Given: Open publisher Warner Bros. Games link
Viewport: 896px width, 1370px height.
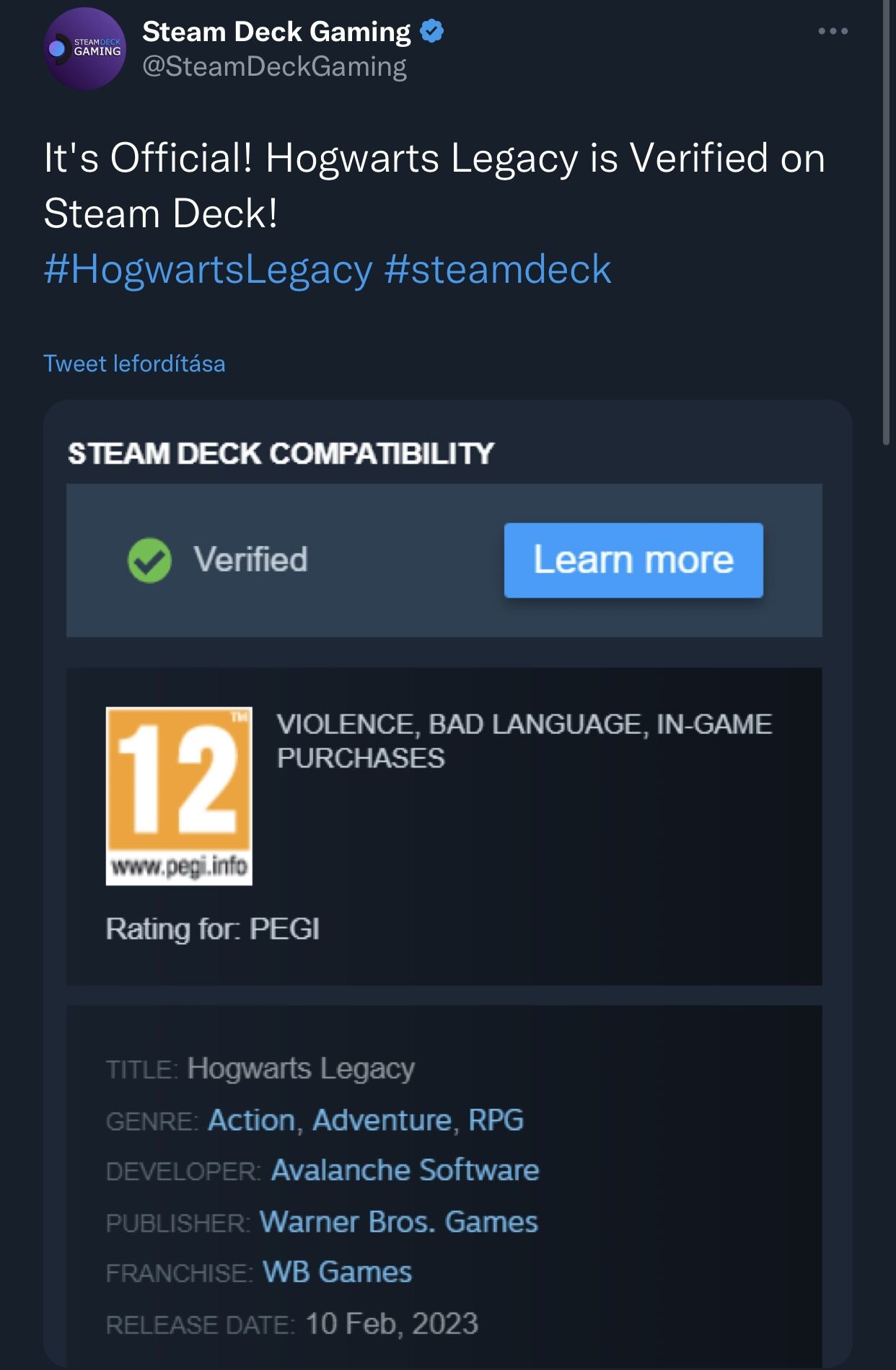Looking at the screenshot, I should pyautogui.click(x=398, y=1222).
